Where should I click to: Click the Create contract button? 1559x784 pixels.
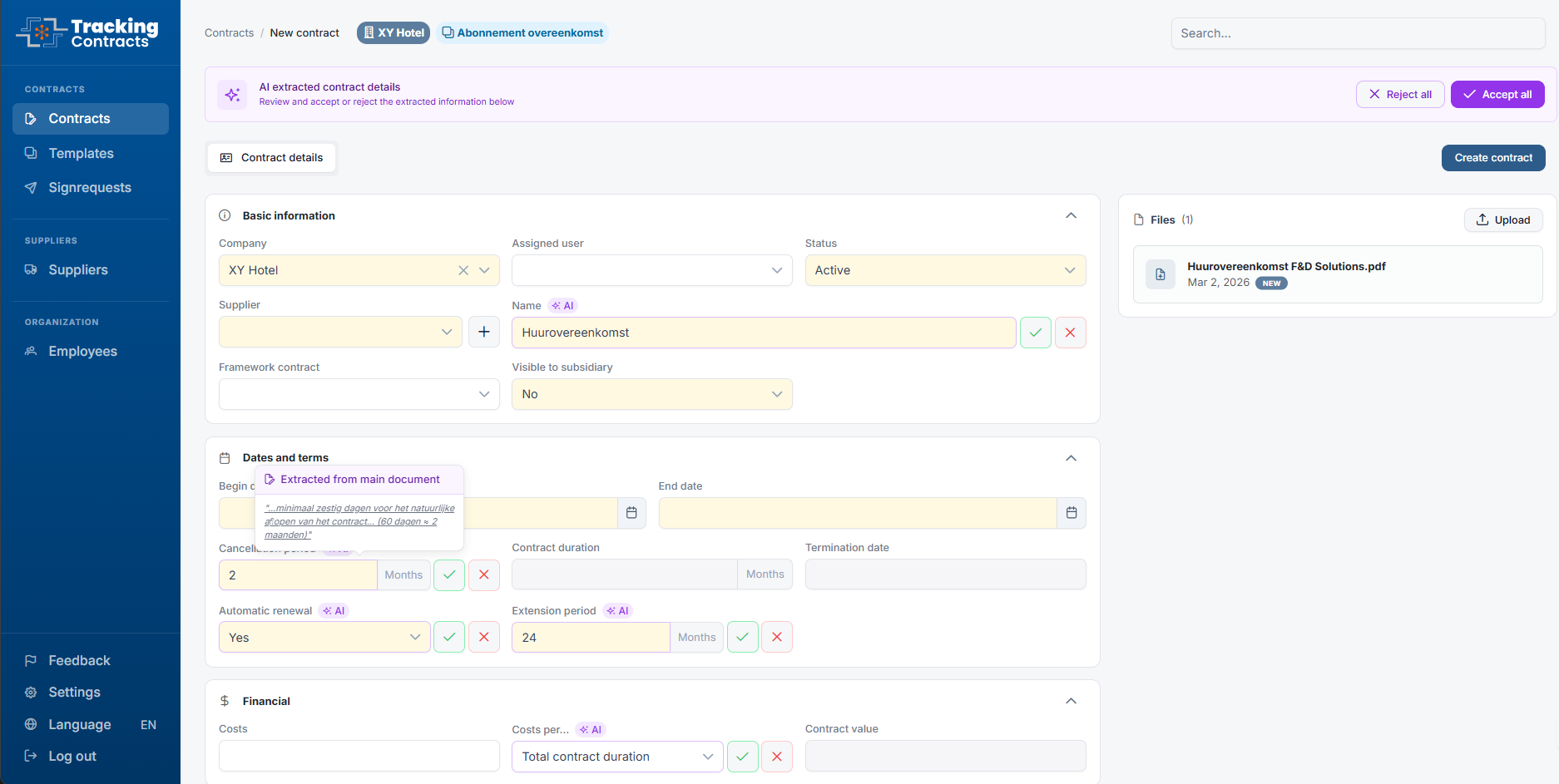(x=1492, y=158)
